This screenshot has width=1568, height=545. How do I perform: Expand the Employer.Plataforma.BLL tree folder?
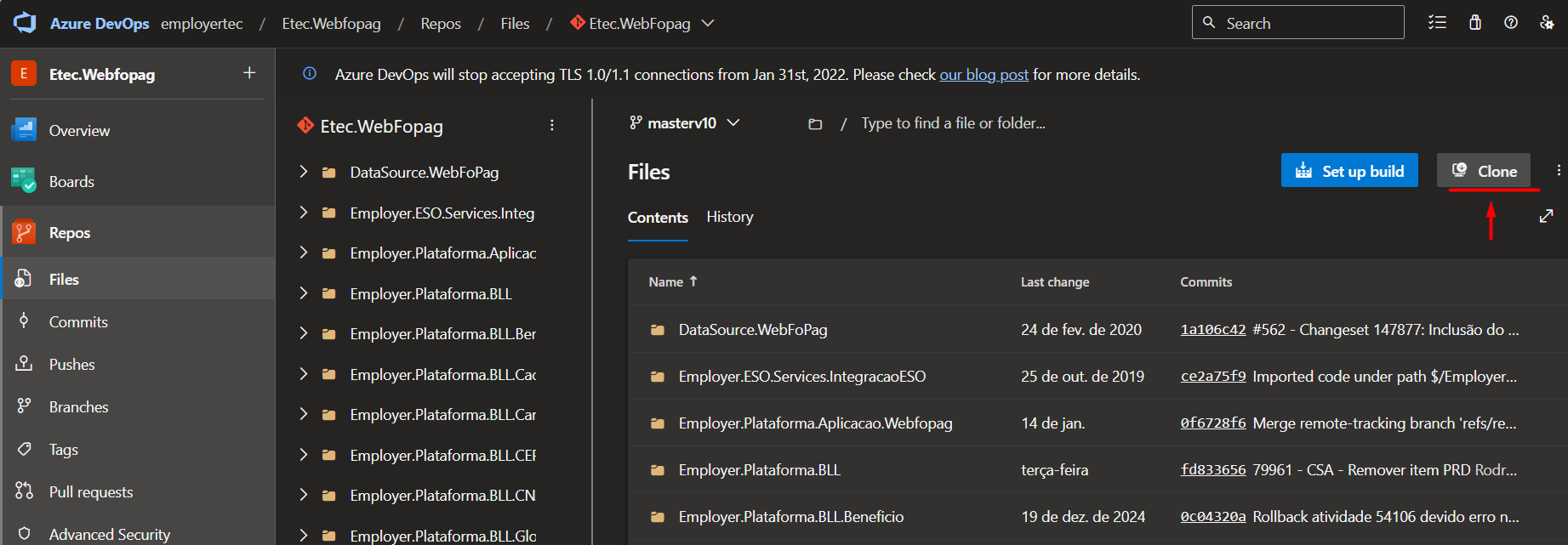303,293
